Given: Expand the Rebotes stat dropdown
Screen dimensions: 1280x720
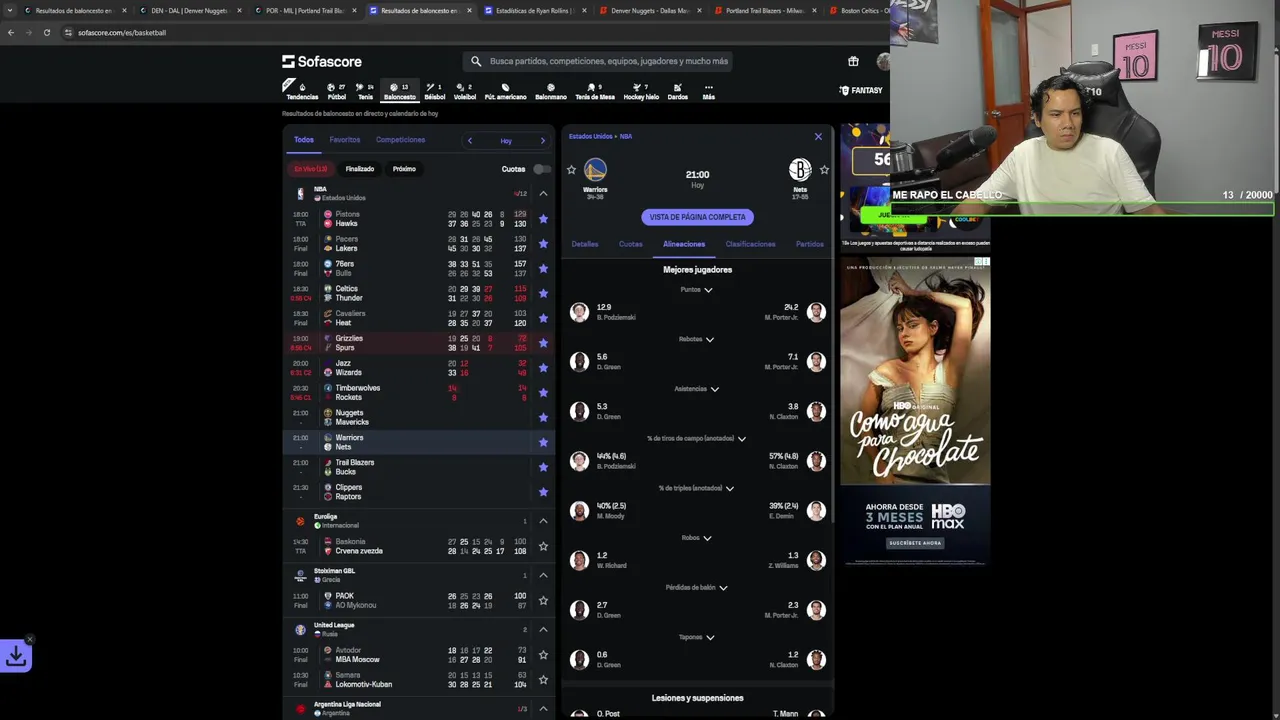Looking at the screenshot, I should [696, 339].
